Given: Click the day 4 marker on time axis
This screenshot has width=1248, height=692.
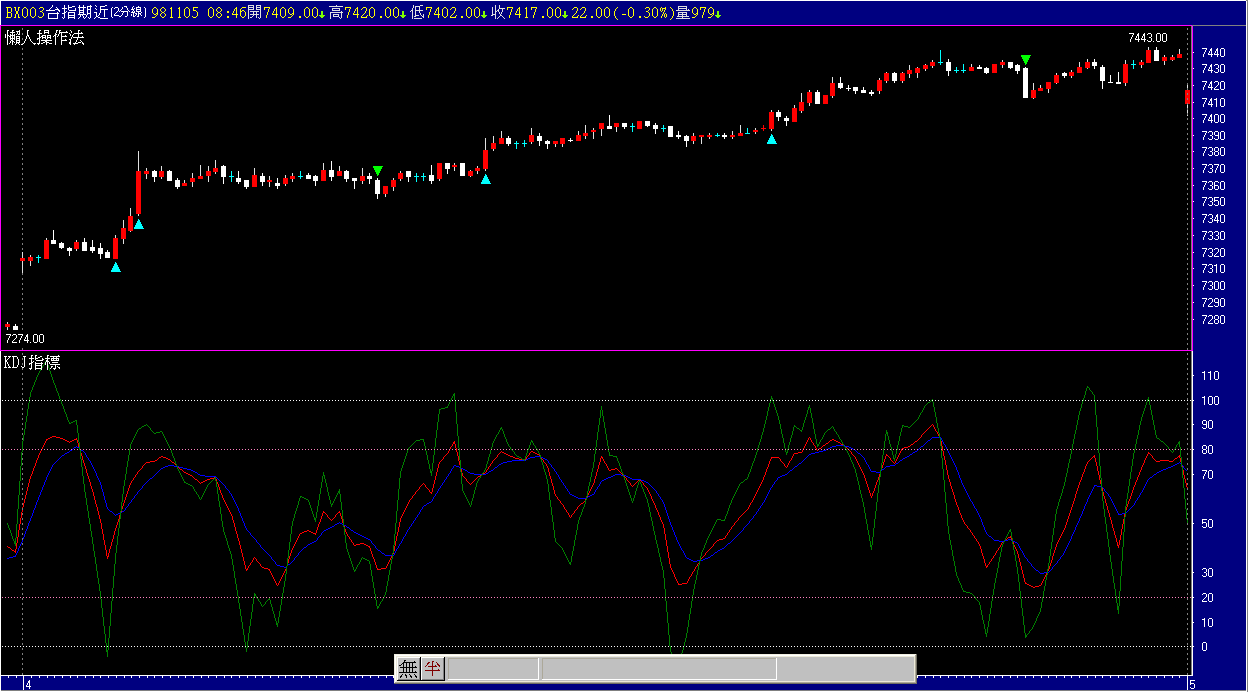Looking at the screenshot, I should click(28, 685).
